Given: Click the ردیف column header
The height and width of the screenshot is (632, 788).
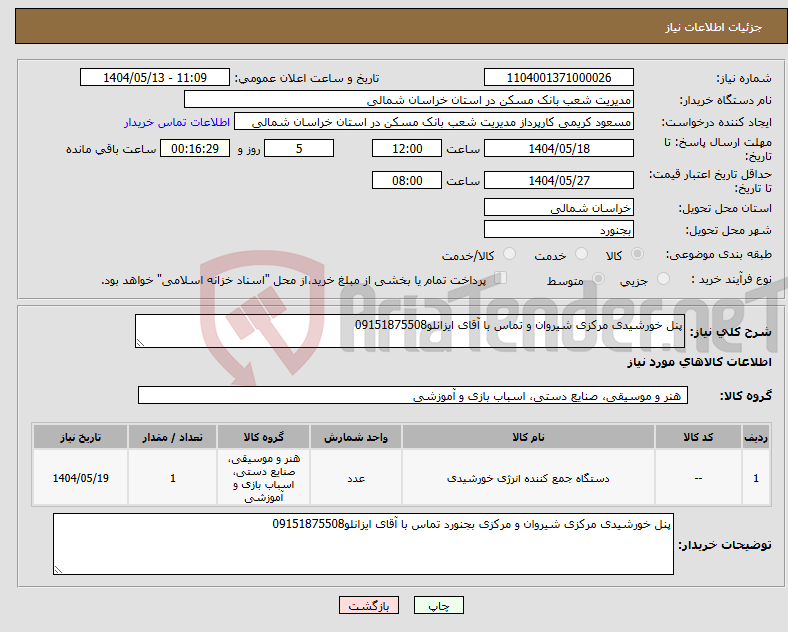Looking at the screenshot, I should click(756, 437).
